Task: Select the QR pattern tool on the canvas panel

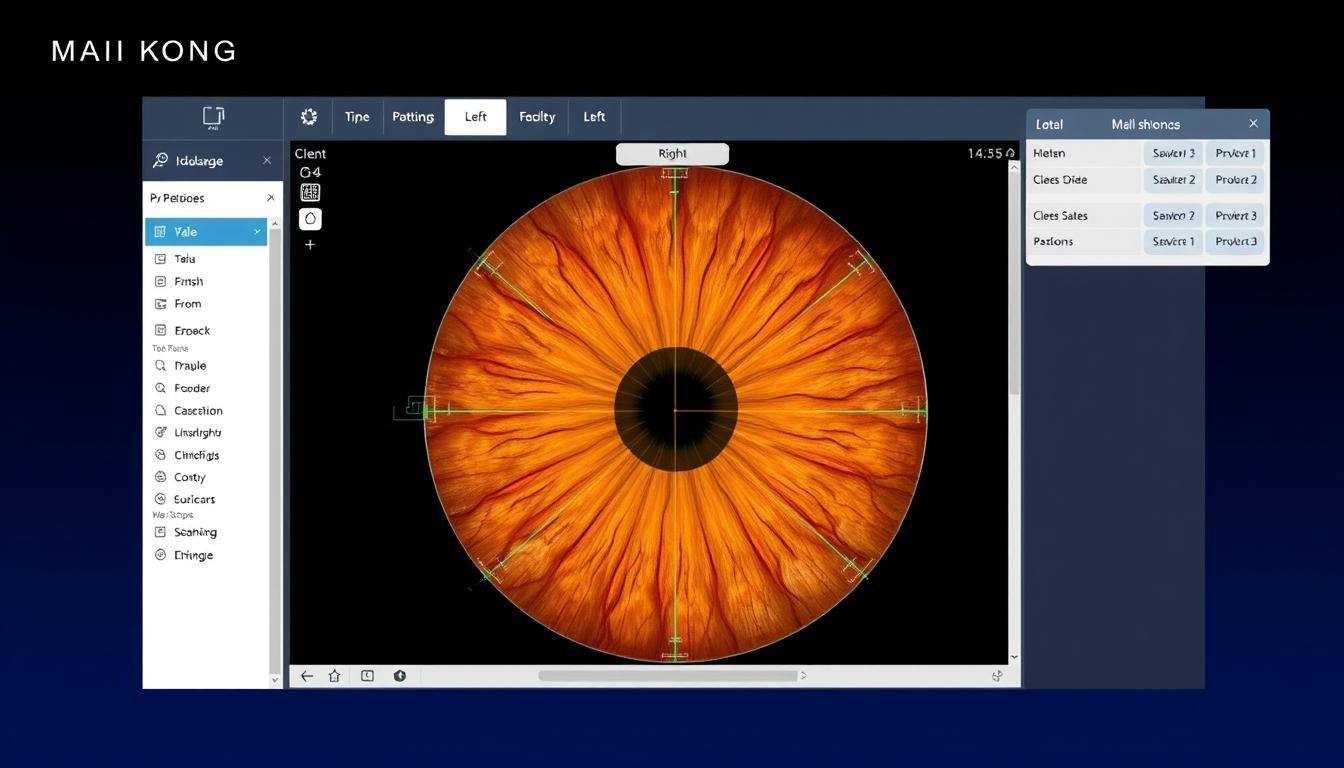Action: click(310, 192)
